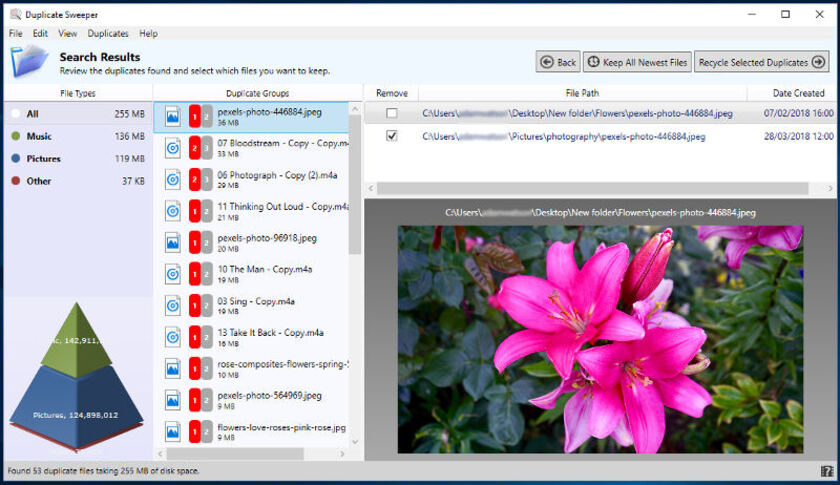Click image file icon for pexels-photo-564969.jpeg

pos(172,400)
